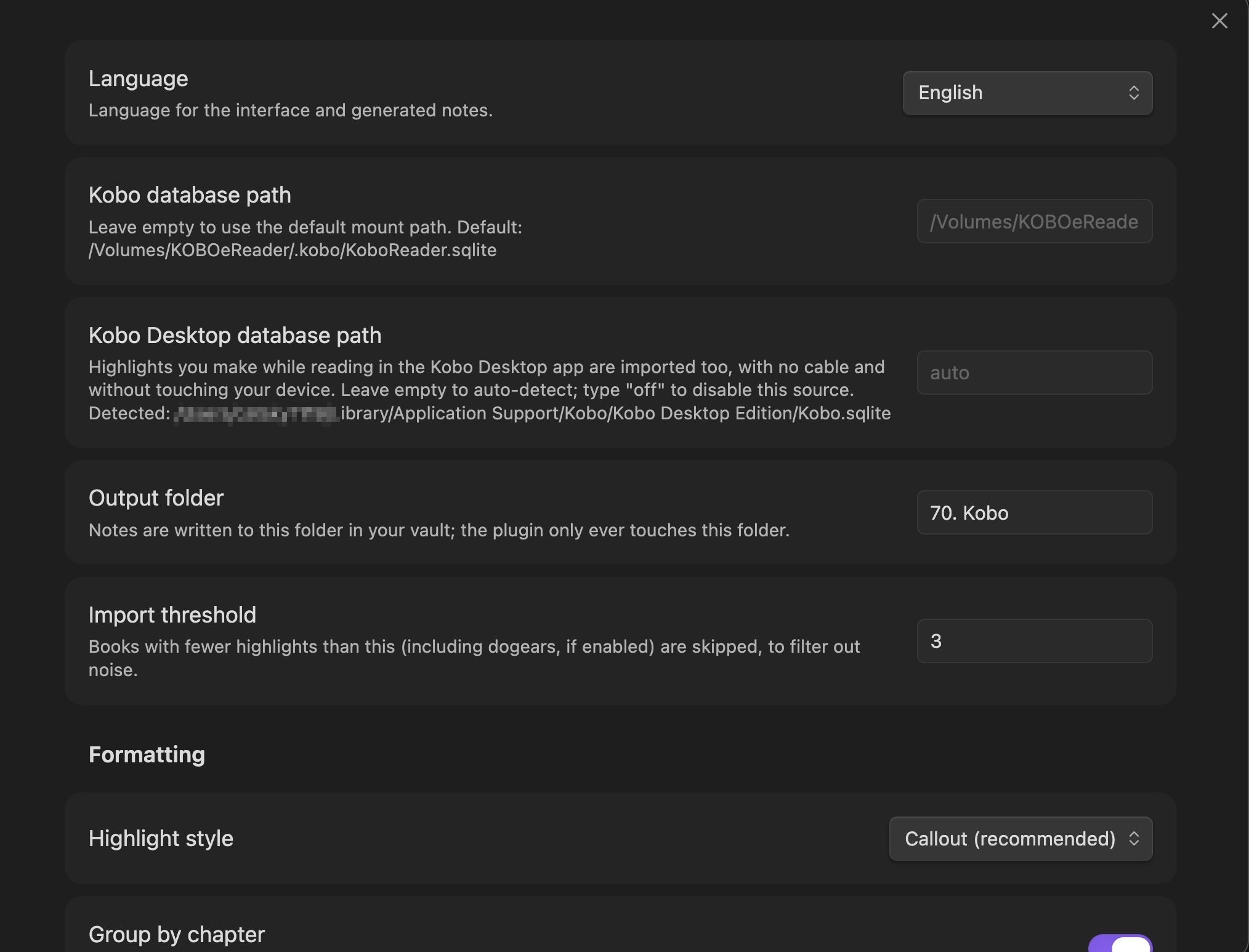Close the settings dialog with the X

click(x=1219, y=20)
